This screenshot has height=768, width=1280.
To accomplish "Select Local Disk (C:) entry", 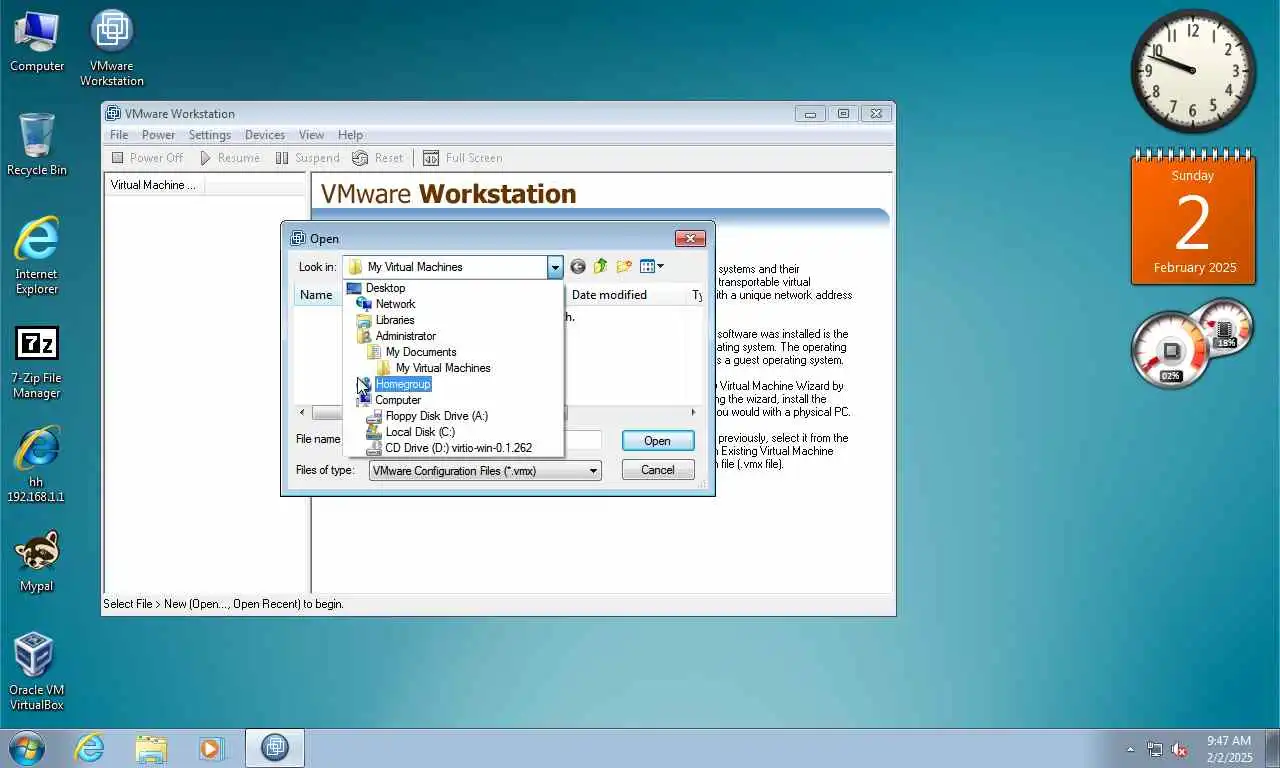I will click(419, 432).
